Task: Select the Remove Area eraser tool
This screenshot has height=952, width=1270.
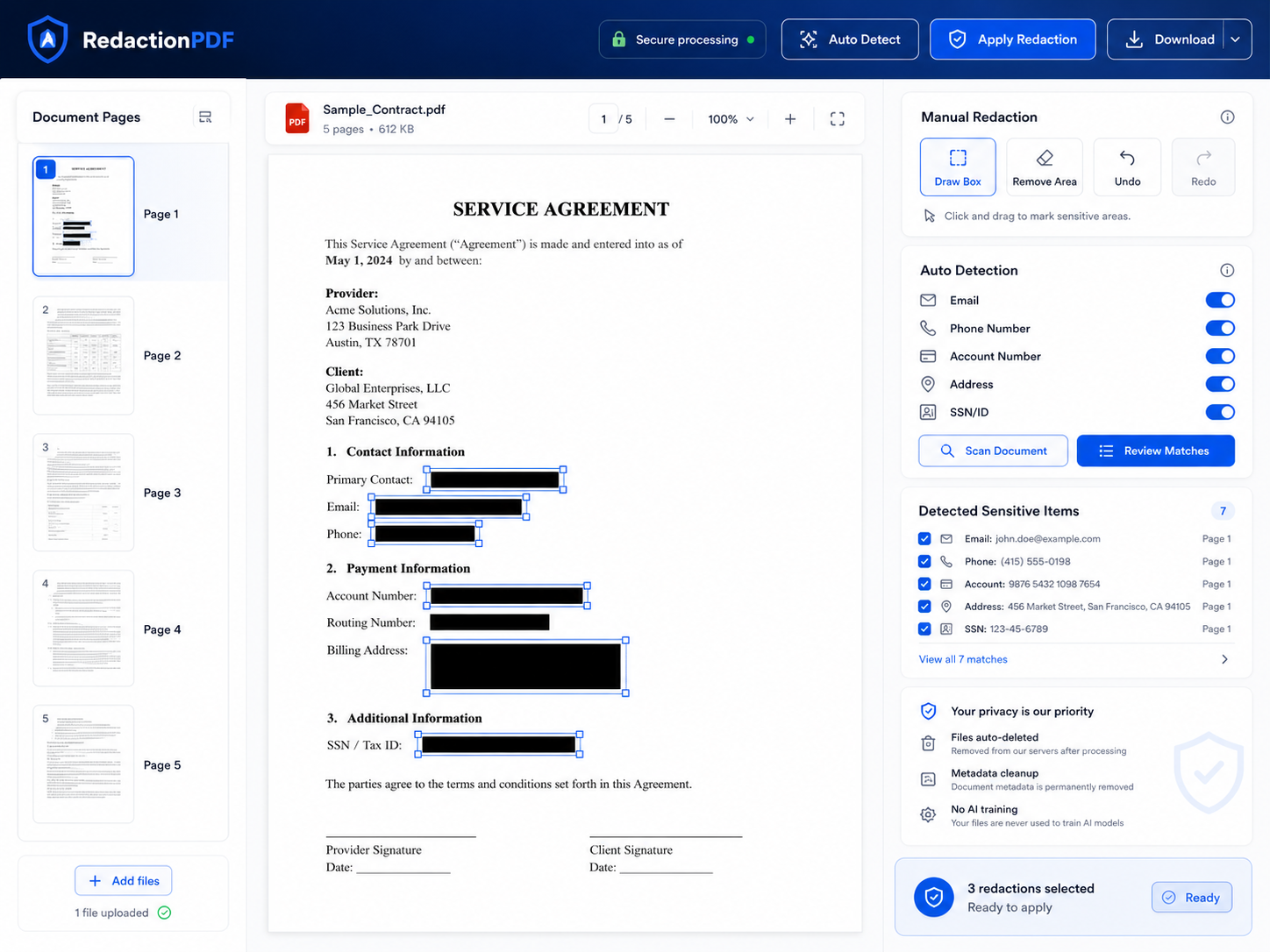Action: pos(1045,167)
